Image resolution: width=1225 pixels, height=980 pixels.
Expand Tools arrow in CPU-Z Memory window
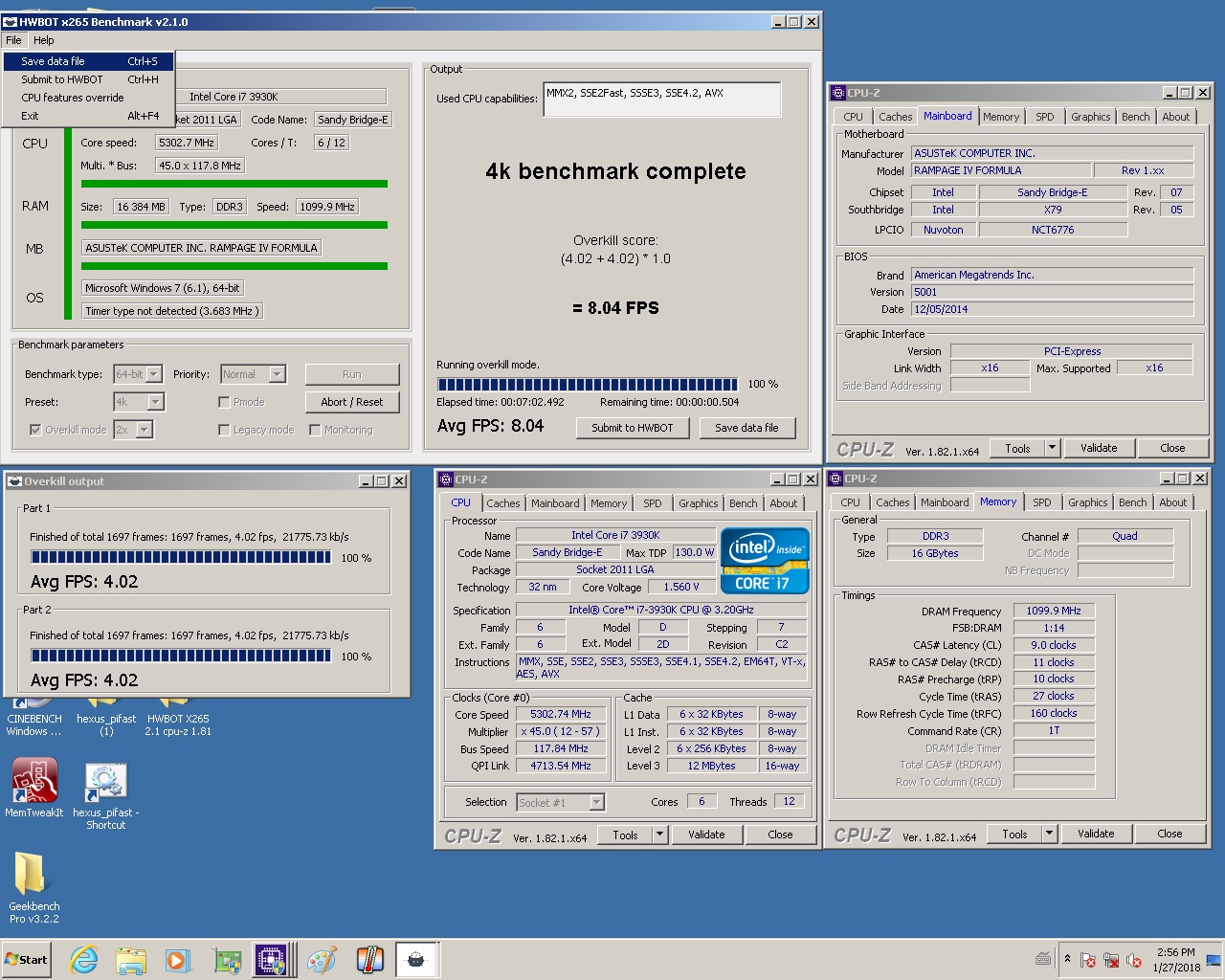point(1049,834)
